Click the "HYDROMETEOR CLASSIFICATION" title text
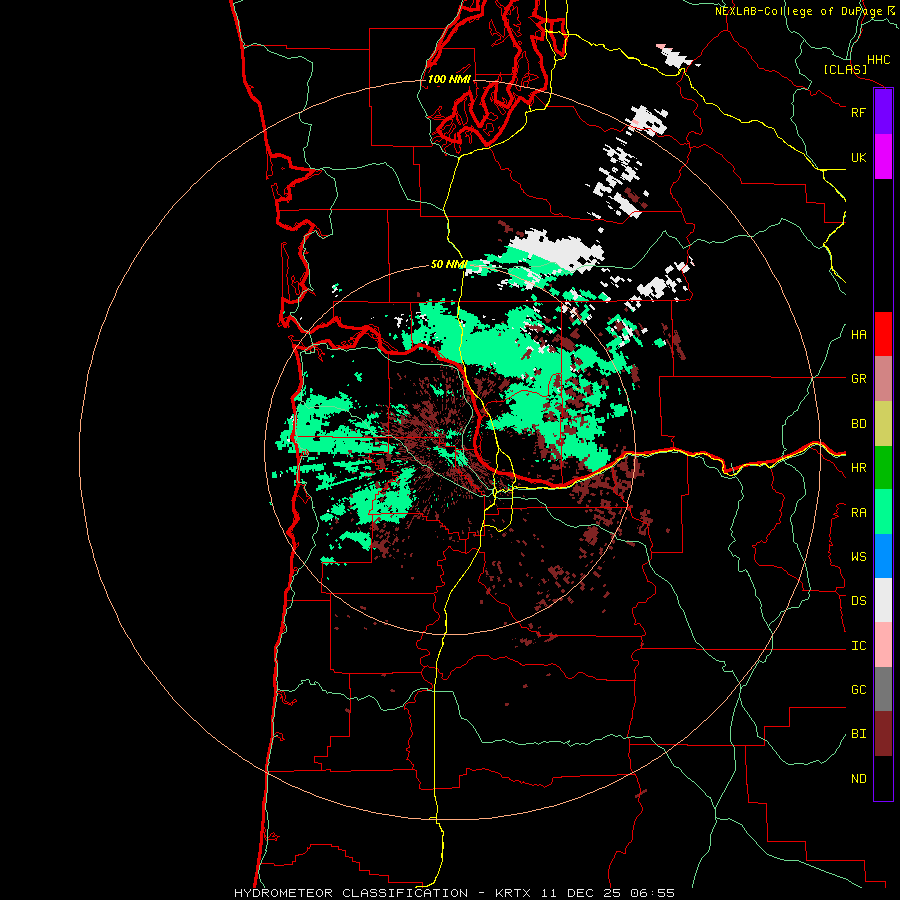Image resolution: width=900 pixels, height=900 pixels. tap(351, 893)
